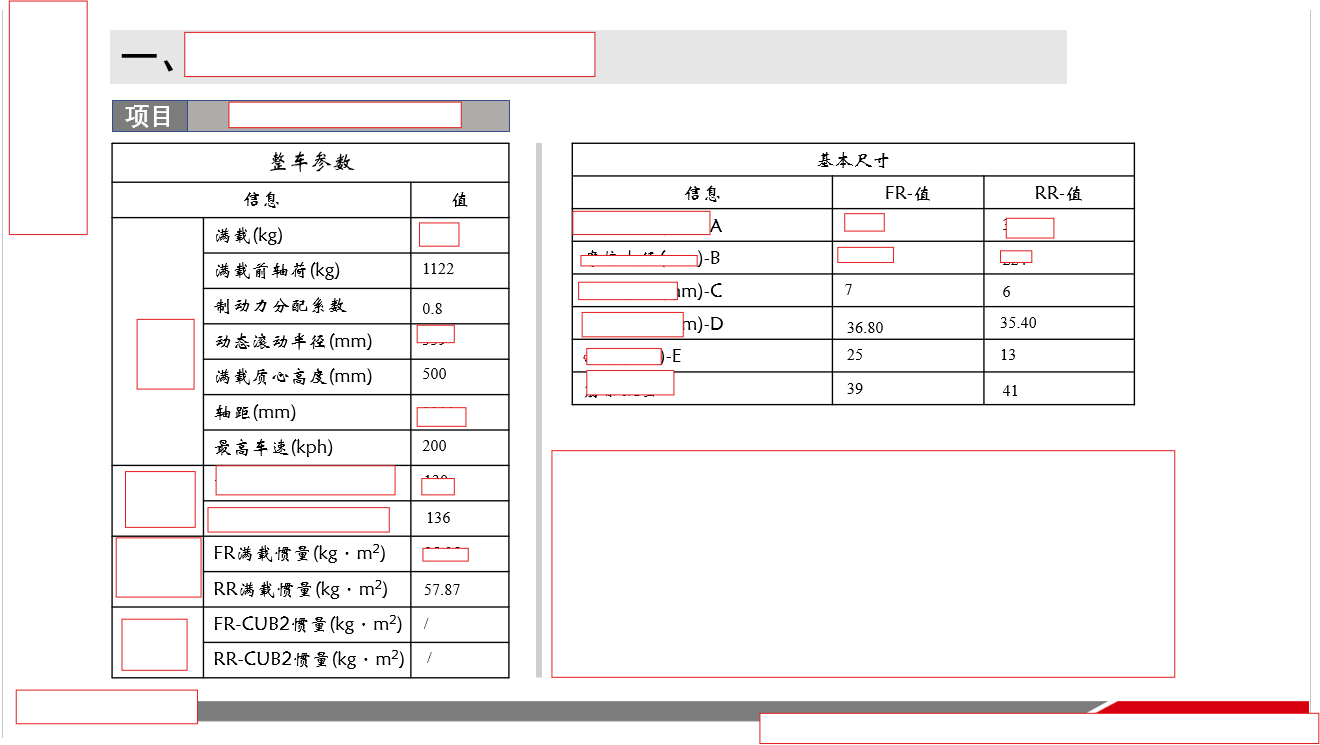Click the value 200
The height and width of the screenshot is (745, 1320).
[x=435, y=446]
